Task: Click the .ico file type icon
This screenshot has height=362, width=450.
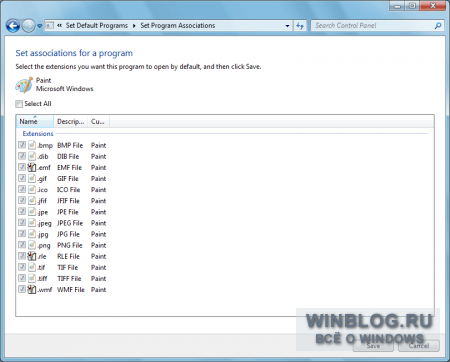Action: click(x=32, y=189)
